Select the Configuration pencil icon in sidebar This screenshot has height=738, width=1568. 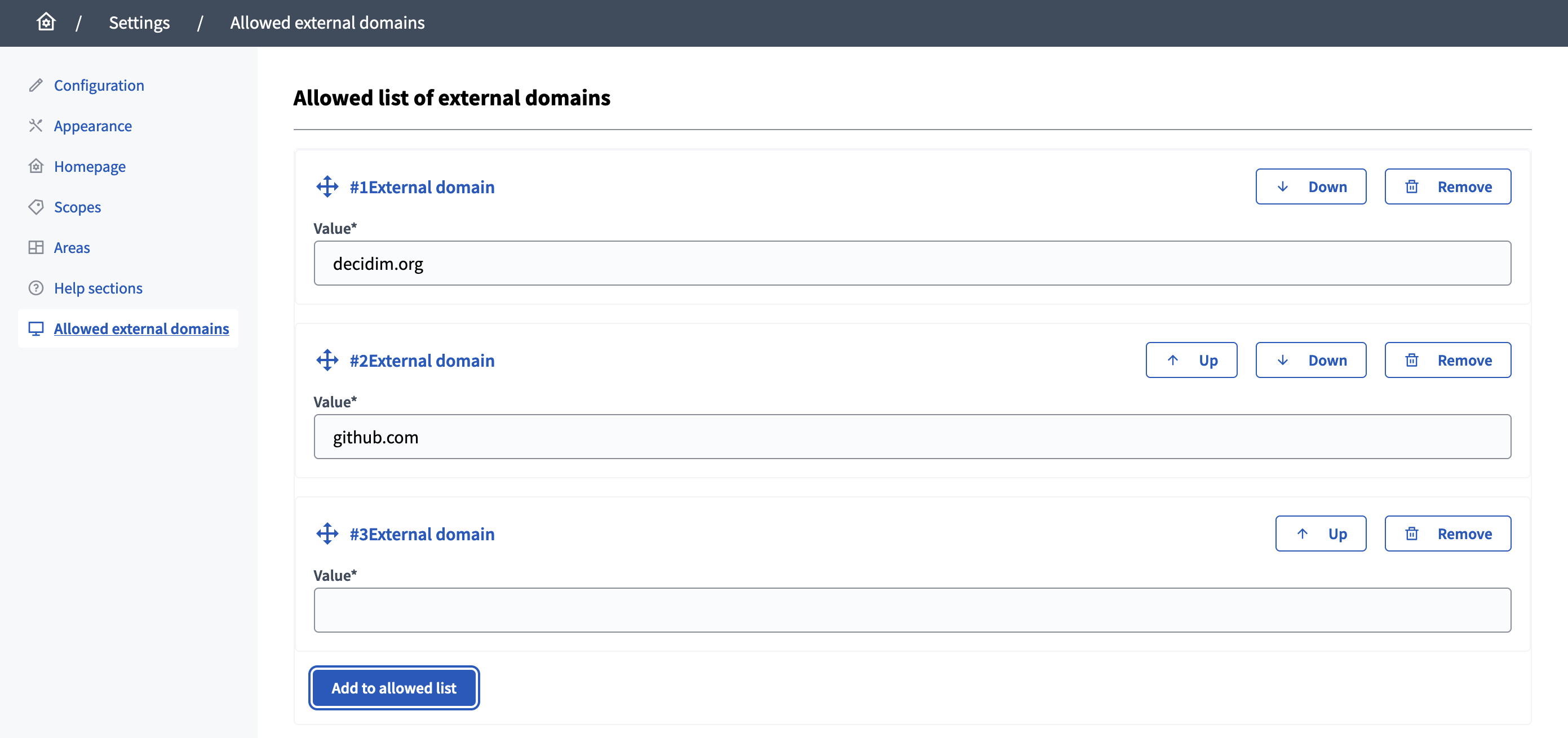click(x=36, y=85)
